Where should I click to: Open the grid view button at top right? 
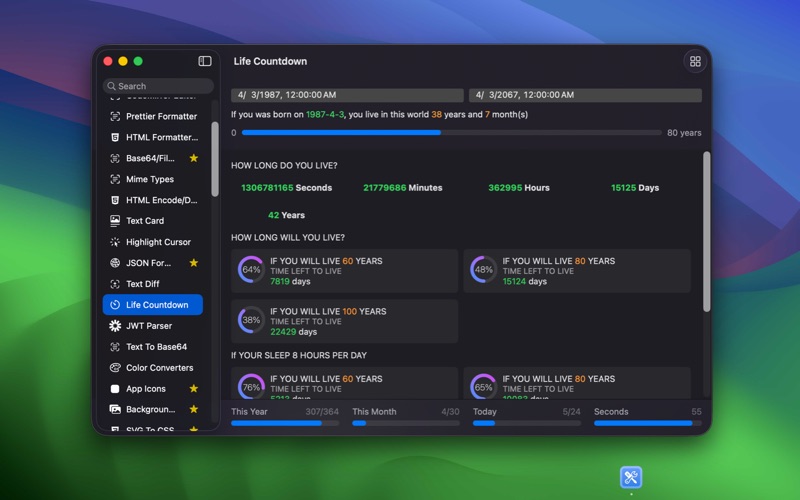coord(695,62)
